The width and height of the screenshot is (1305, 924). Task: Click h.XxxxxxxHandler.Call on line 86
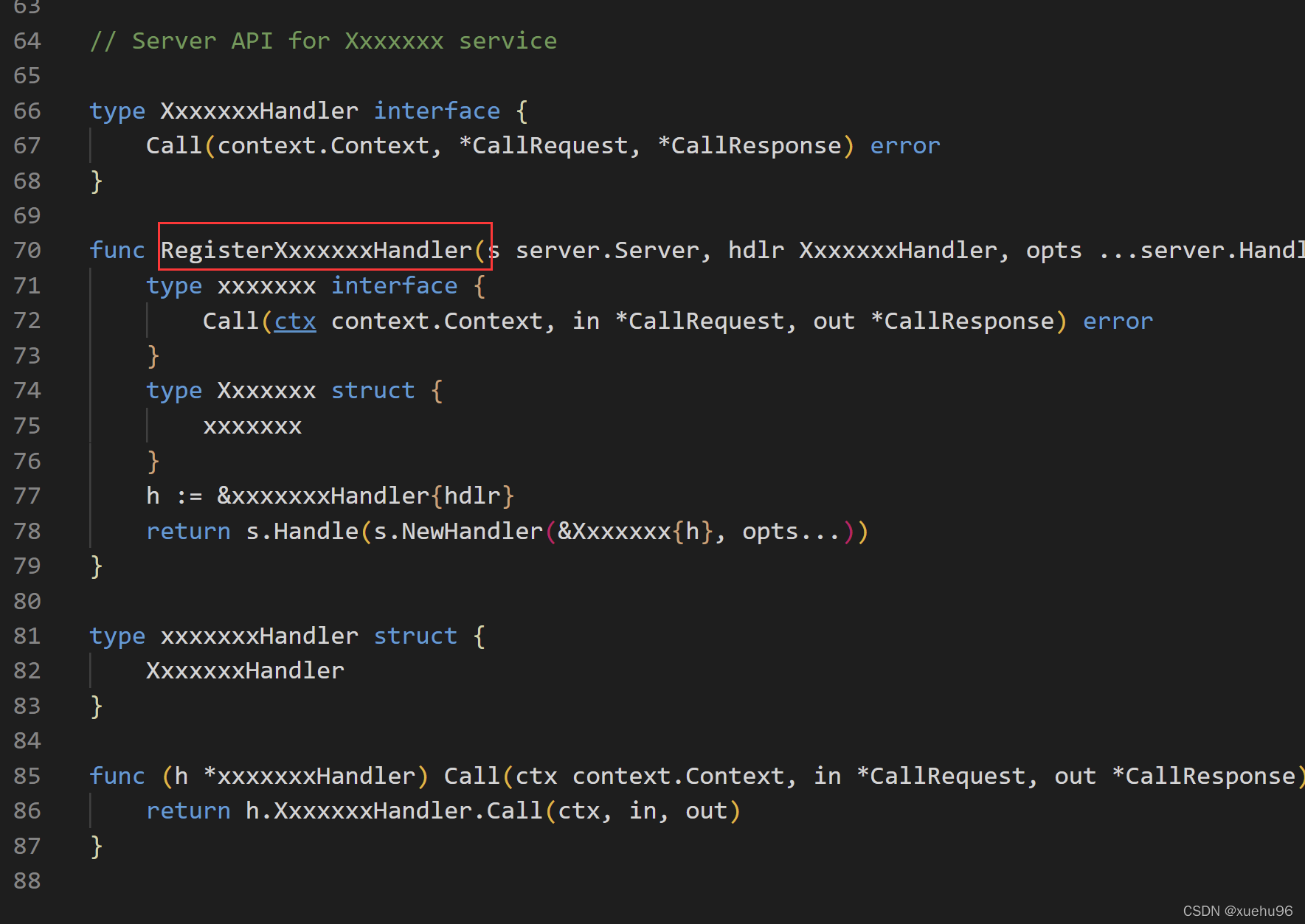click(x=394, y=810)
